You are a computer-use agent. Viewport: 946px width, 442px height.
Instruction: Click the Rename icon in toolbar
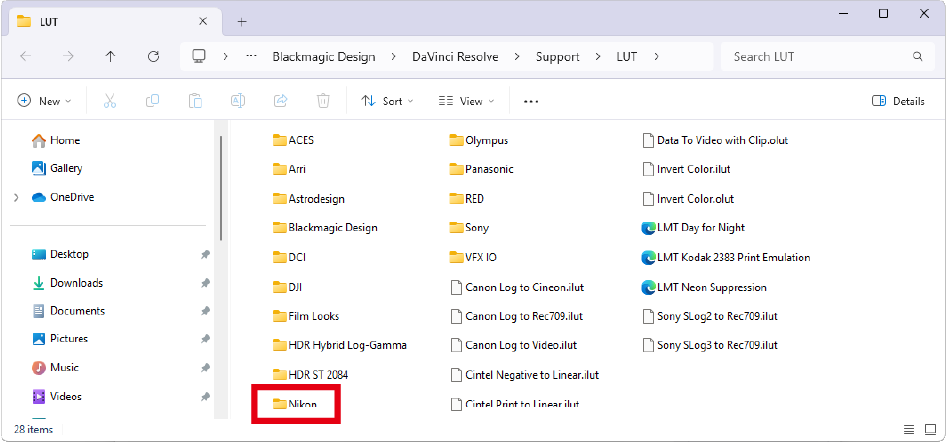(239, 101)
